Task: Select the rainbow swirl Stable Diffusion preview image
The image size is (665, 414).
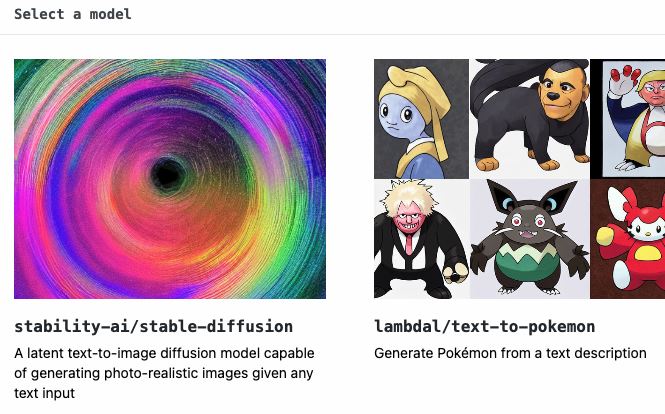Action: [x=170, y=179]
